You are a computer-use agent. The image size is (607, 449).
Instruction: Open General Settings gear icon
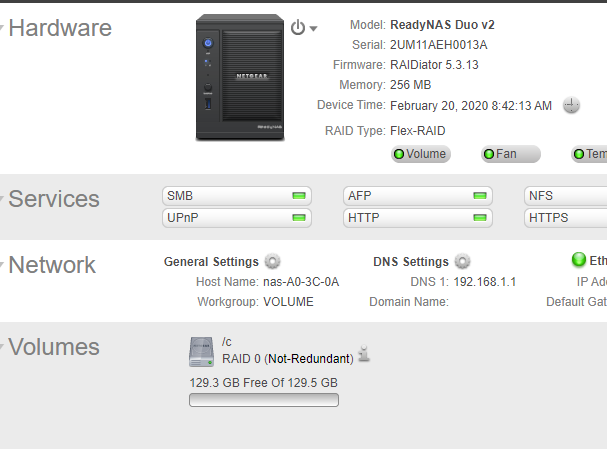tap(272, 261)
